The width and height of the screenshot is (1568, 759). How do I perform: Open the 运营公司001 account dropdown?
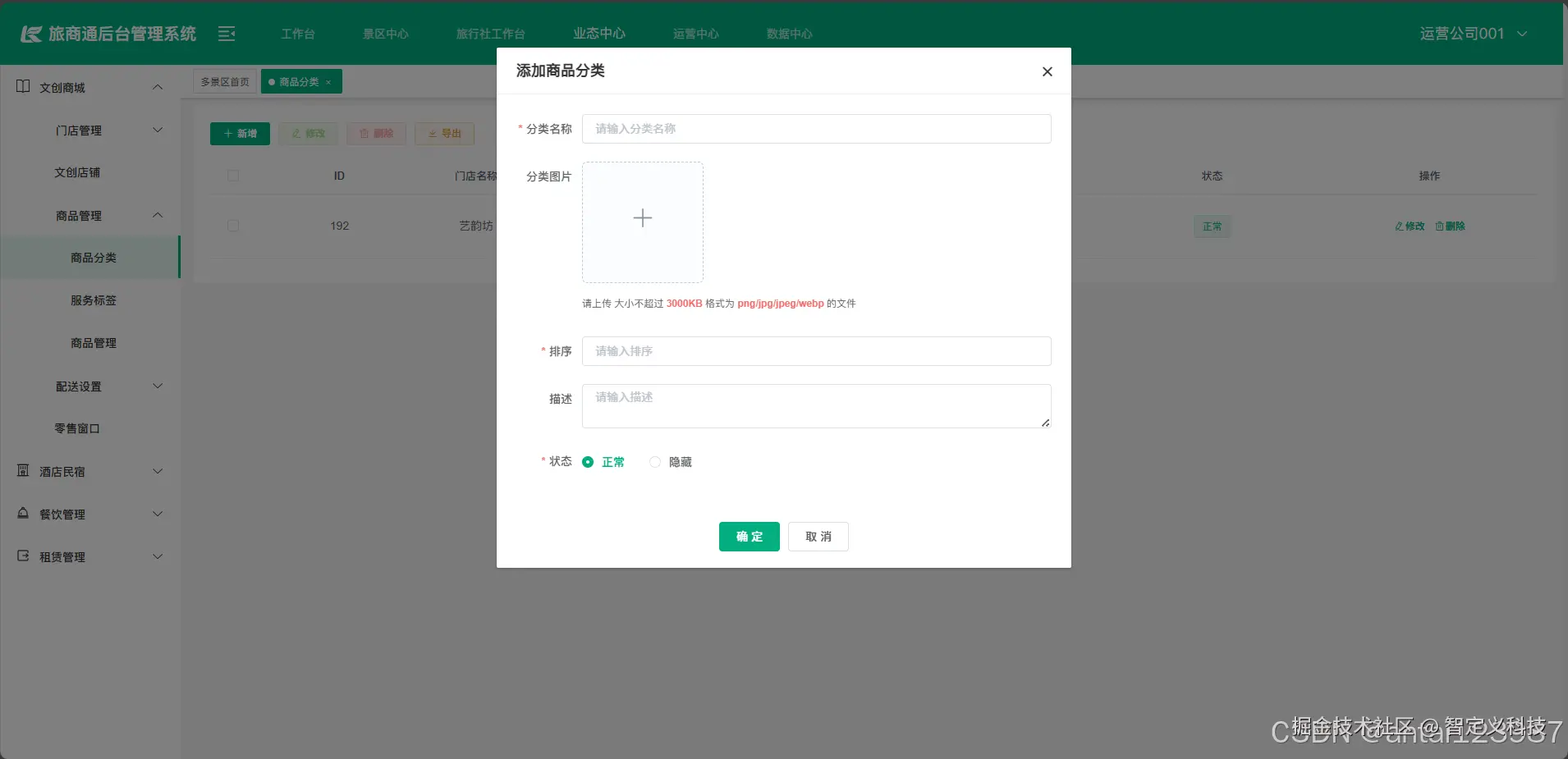(1474, 34)
